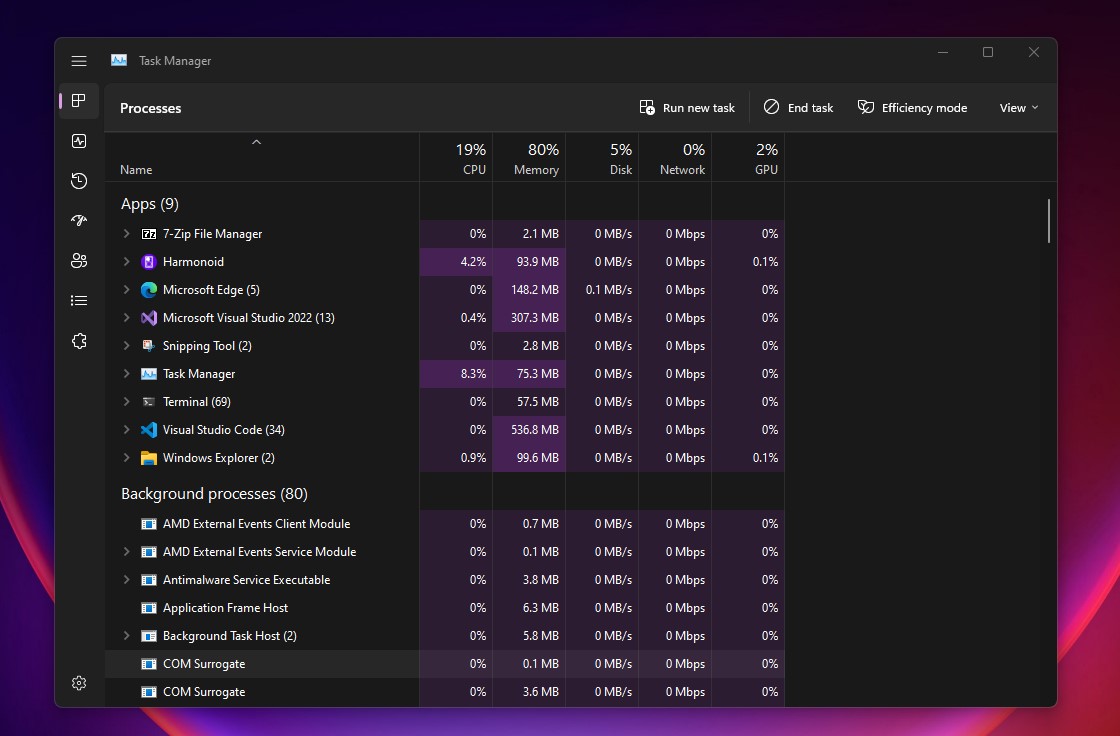The width and height of the screenshot is (1120, 736).
Task: Select the COM Surrogate 0.1 MB row
Action: tap(445, 664)
